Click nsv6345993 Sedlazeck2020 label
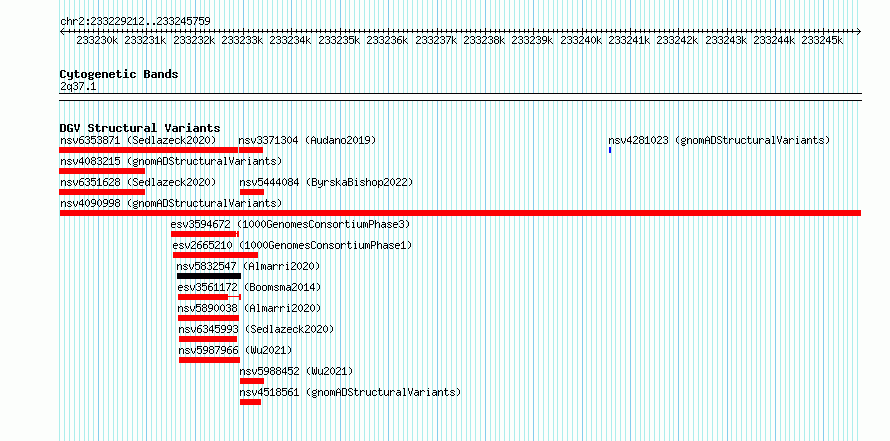Screen dimensions: 890x441 point(257,329)
